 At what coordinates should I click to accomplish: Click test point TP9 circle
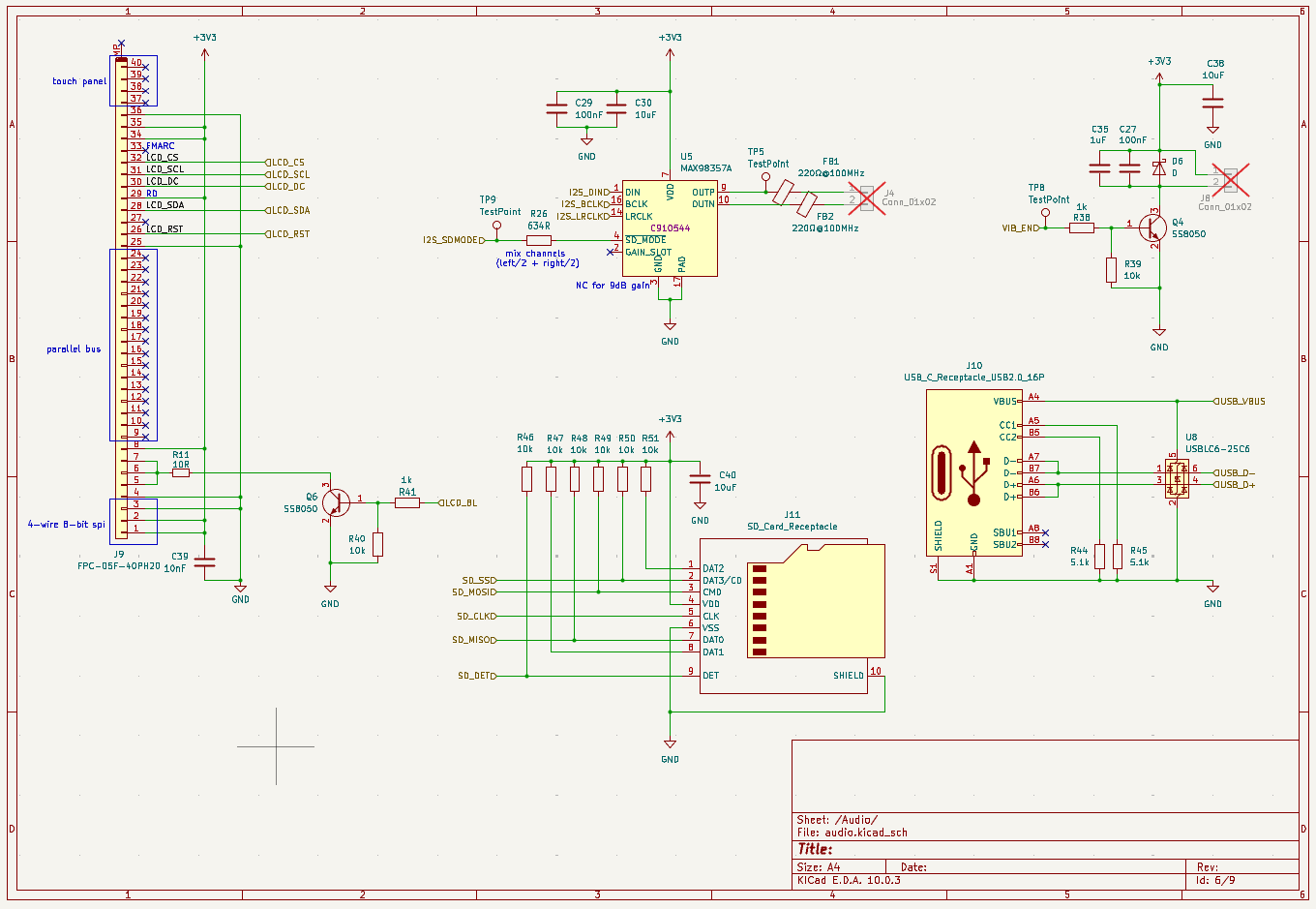coord(497,225)
